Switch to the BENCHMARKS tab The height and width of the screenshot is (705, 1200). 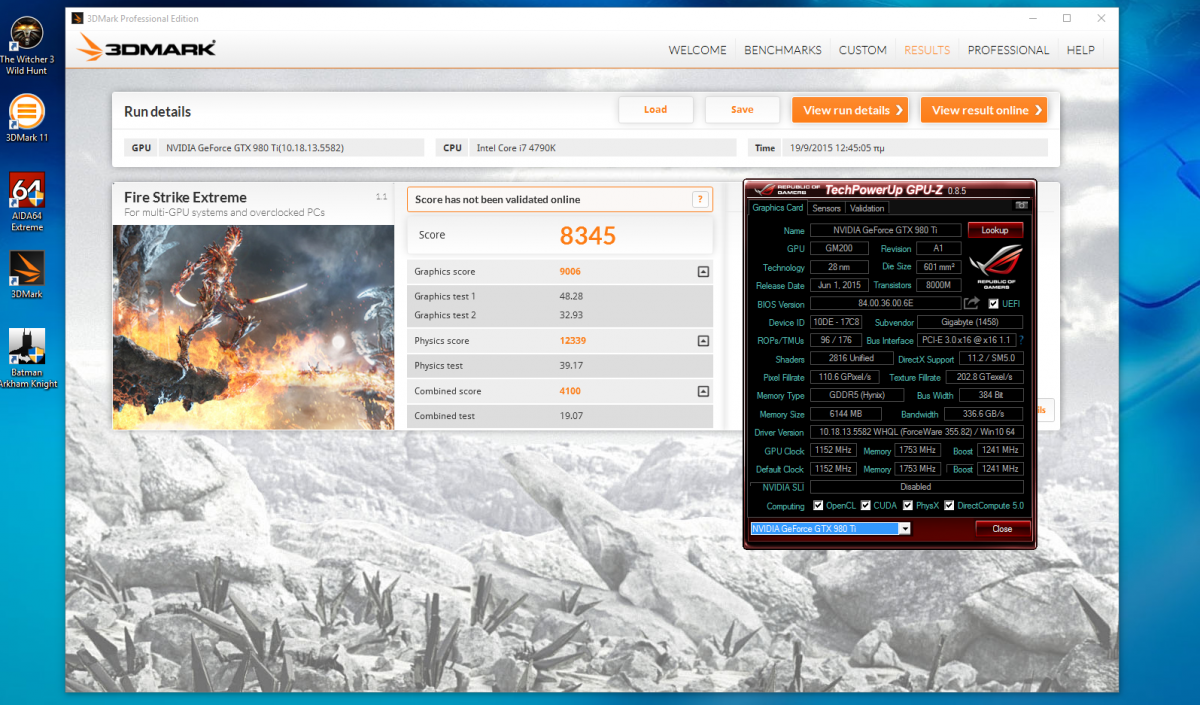coord(783,50)
